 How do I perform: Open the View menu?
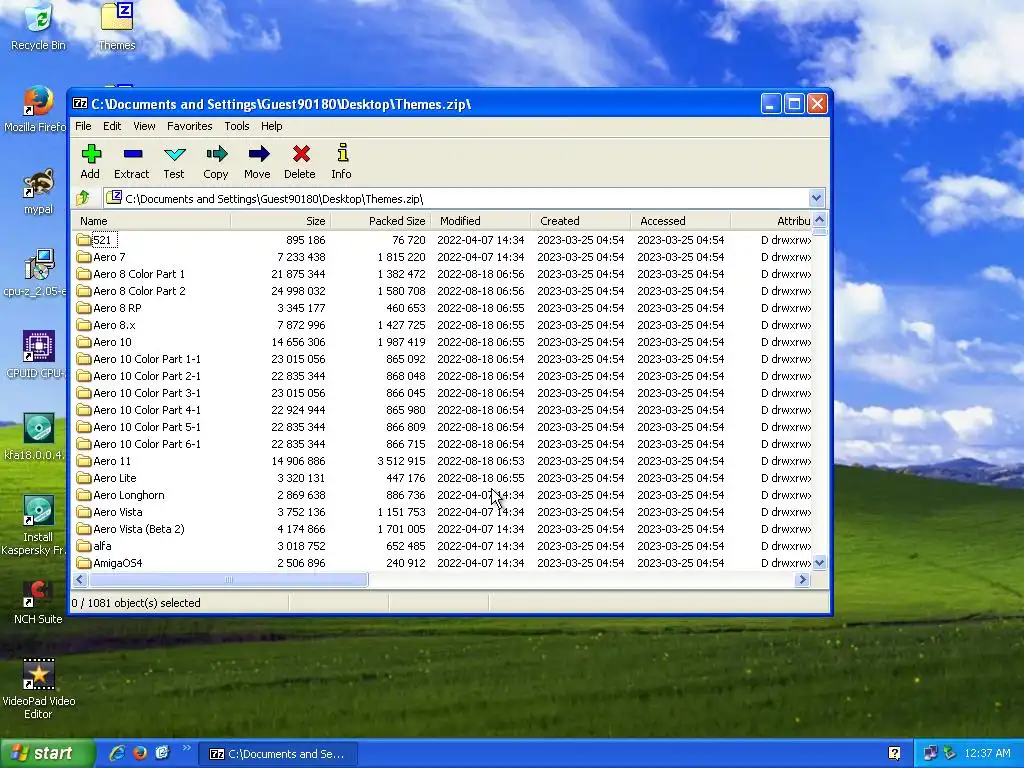coord(144,126)
